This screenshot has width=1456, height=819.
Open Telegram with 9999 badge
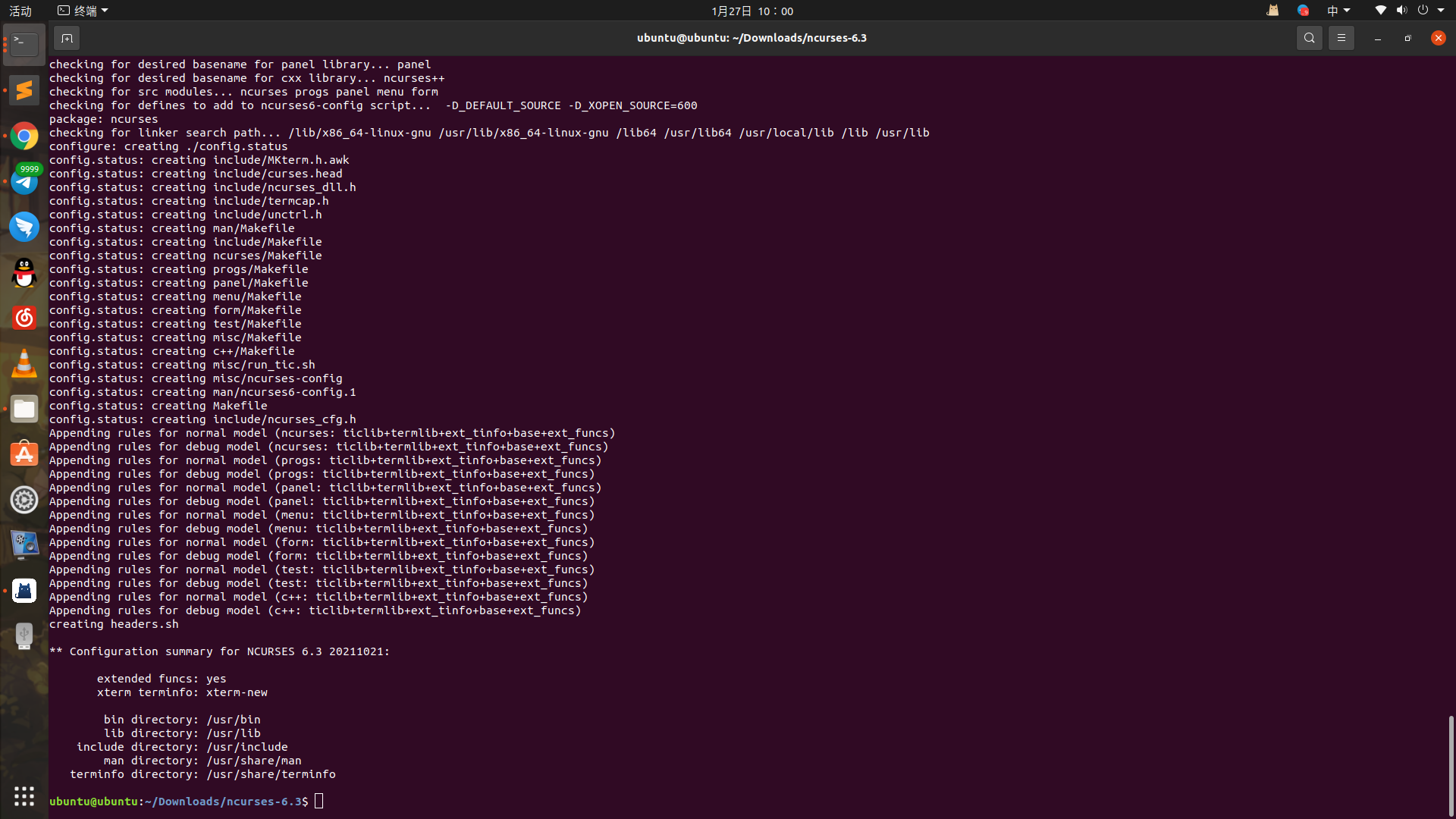point(24,181)
